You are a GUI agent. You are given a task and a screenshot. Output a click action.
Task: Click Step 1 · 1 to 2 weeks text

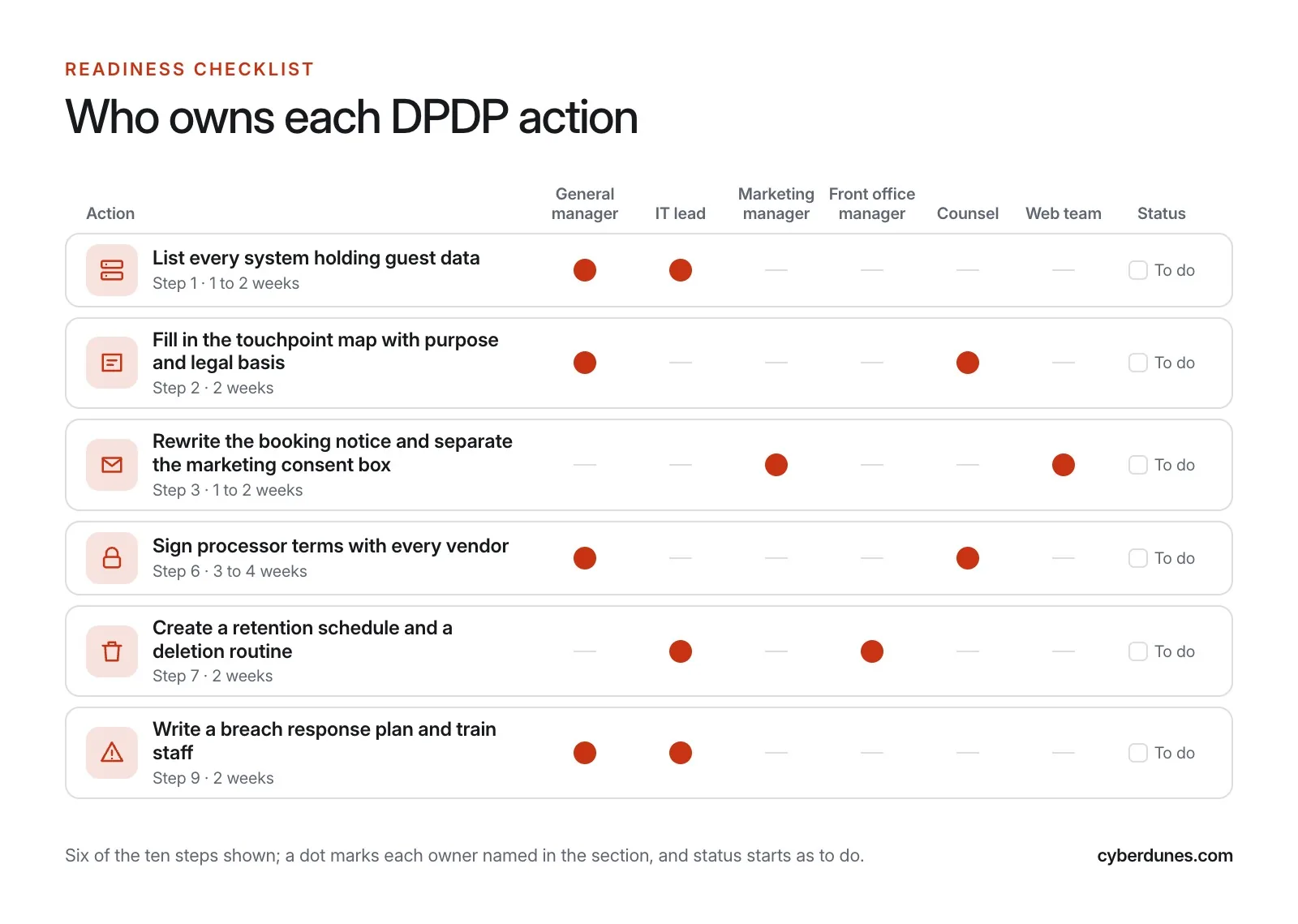(226, 283)
